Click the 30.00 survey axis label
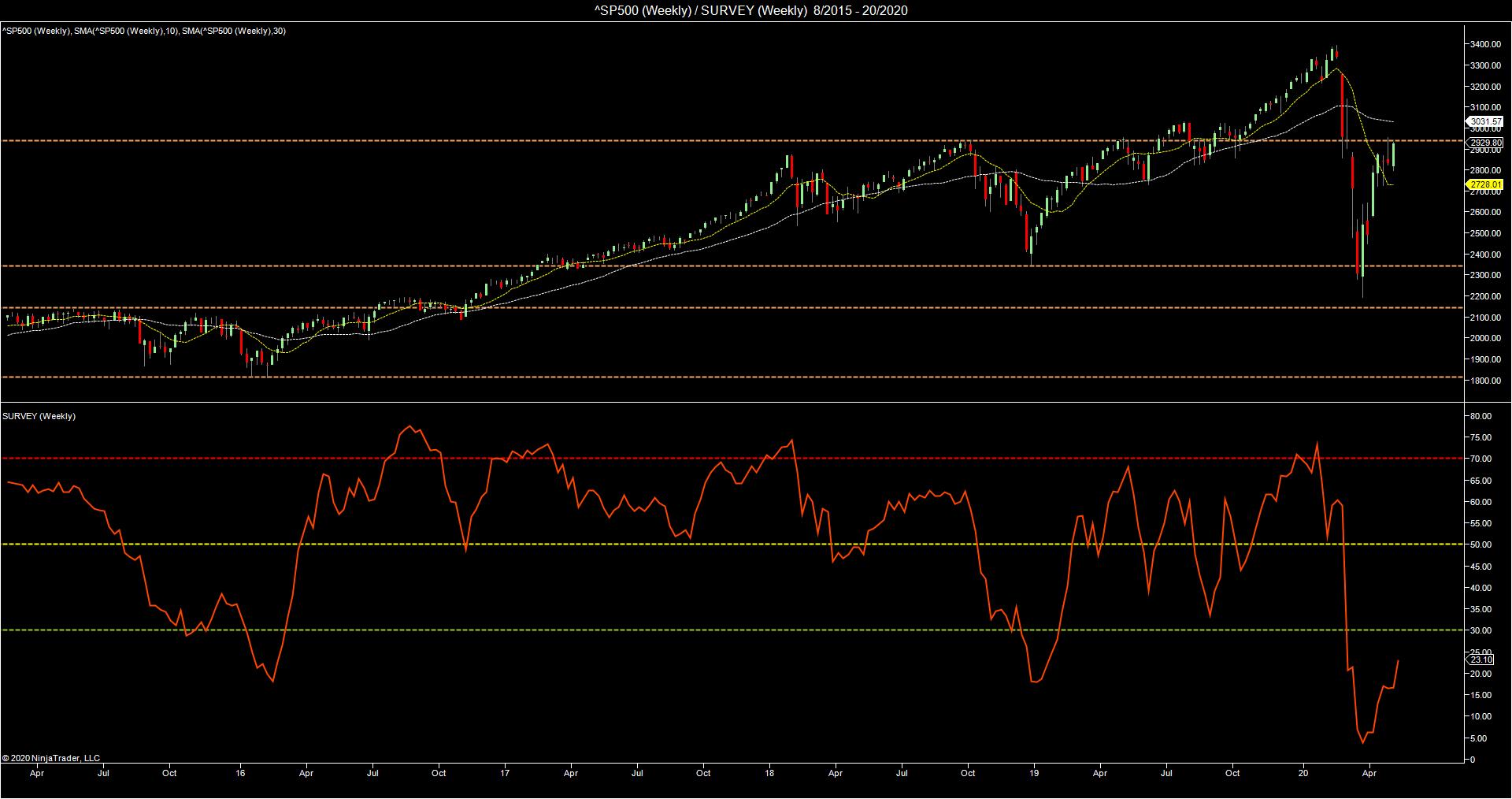The image size is (1512, 799). point(1481,630)
